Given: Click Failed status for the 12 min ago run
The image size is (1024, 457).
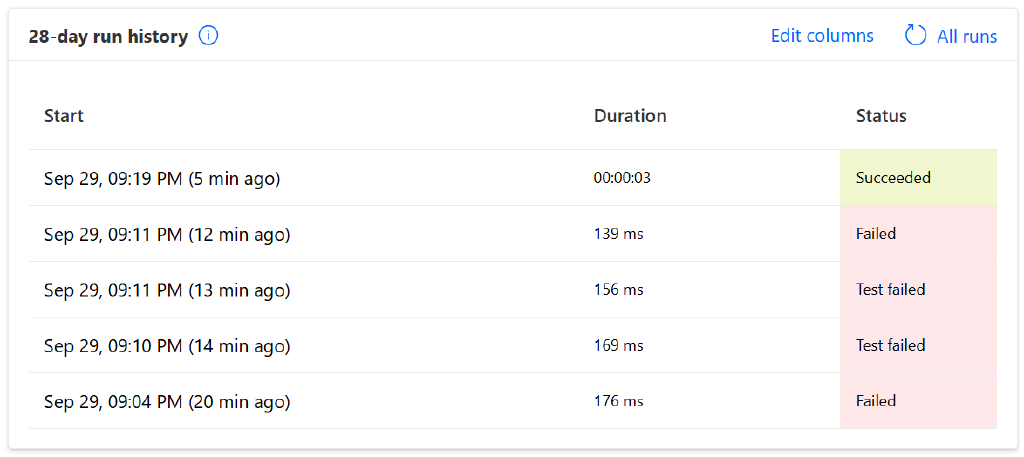Looking at the screenshot, I should click(x=876, y=234).
